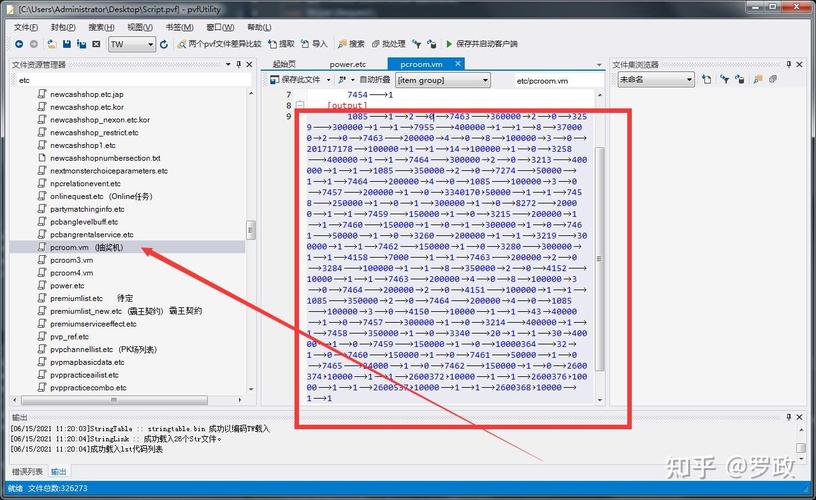This screenshot has height=500, width=816.
Task: Click the filter icon in the file set browser toolbar
Action: [724, 79]
